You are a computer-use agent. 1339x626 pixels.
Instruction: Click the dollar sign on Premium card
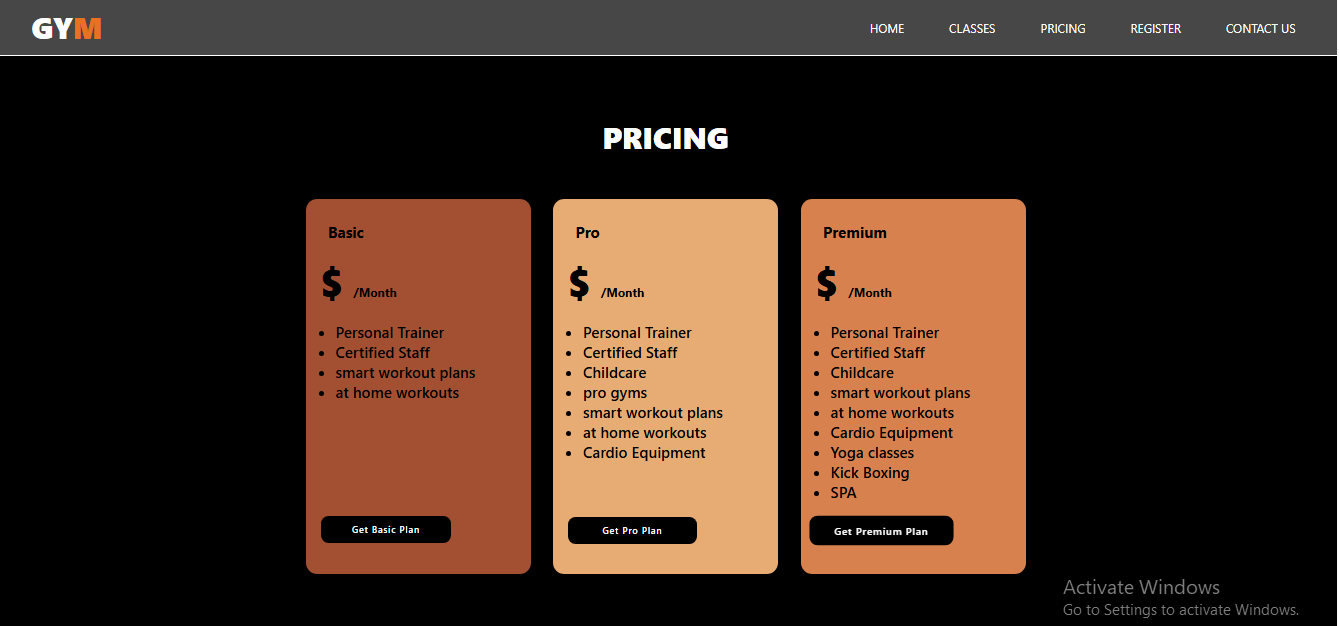pos(826,283)
